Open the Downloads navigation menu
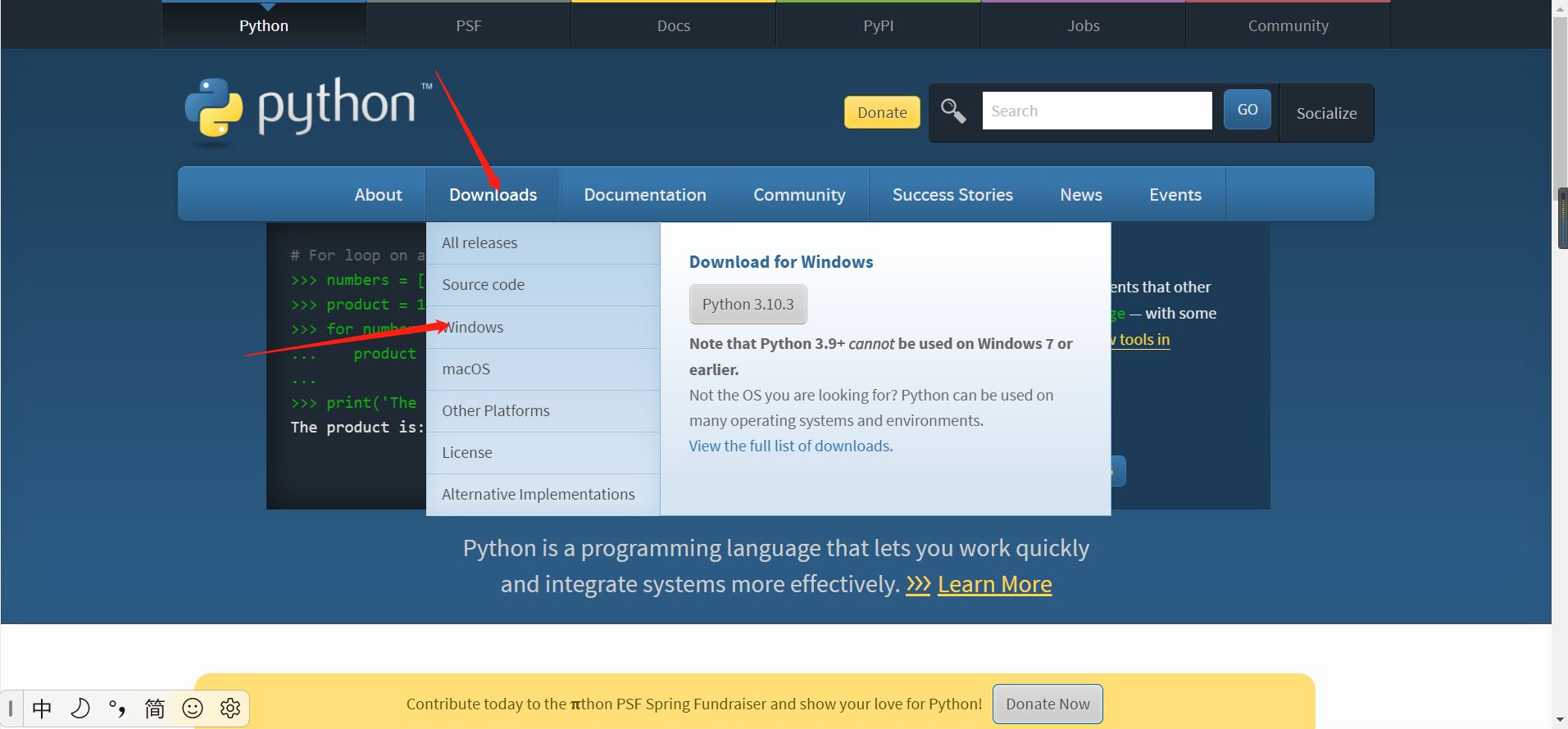The image size is (1568, 729). tap(493, 195)
